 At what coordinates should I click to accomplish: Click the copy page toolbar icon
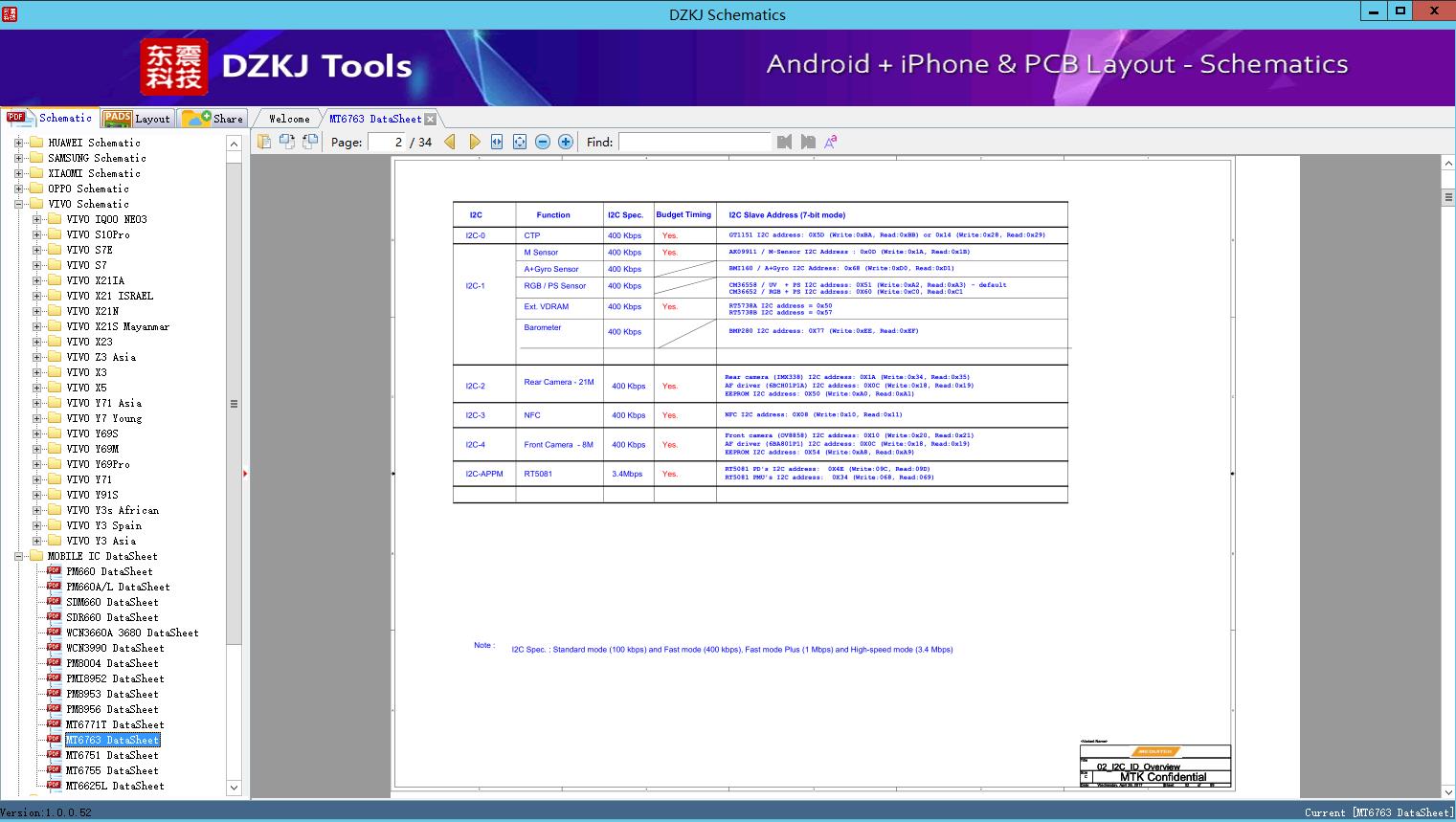[264, 142]
